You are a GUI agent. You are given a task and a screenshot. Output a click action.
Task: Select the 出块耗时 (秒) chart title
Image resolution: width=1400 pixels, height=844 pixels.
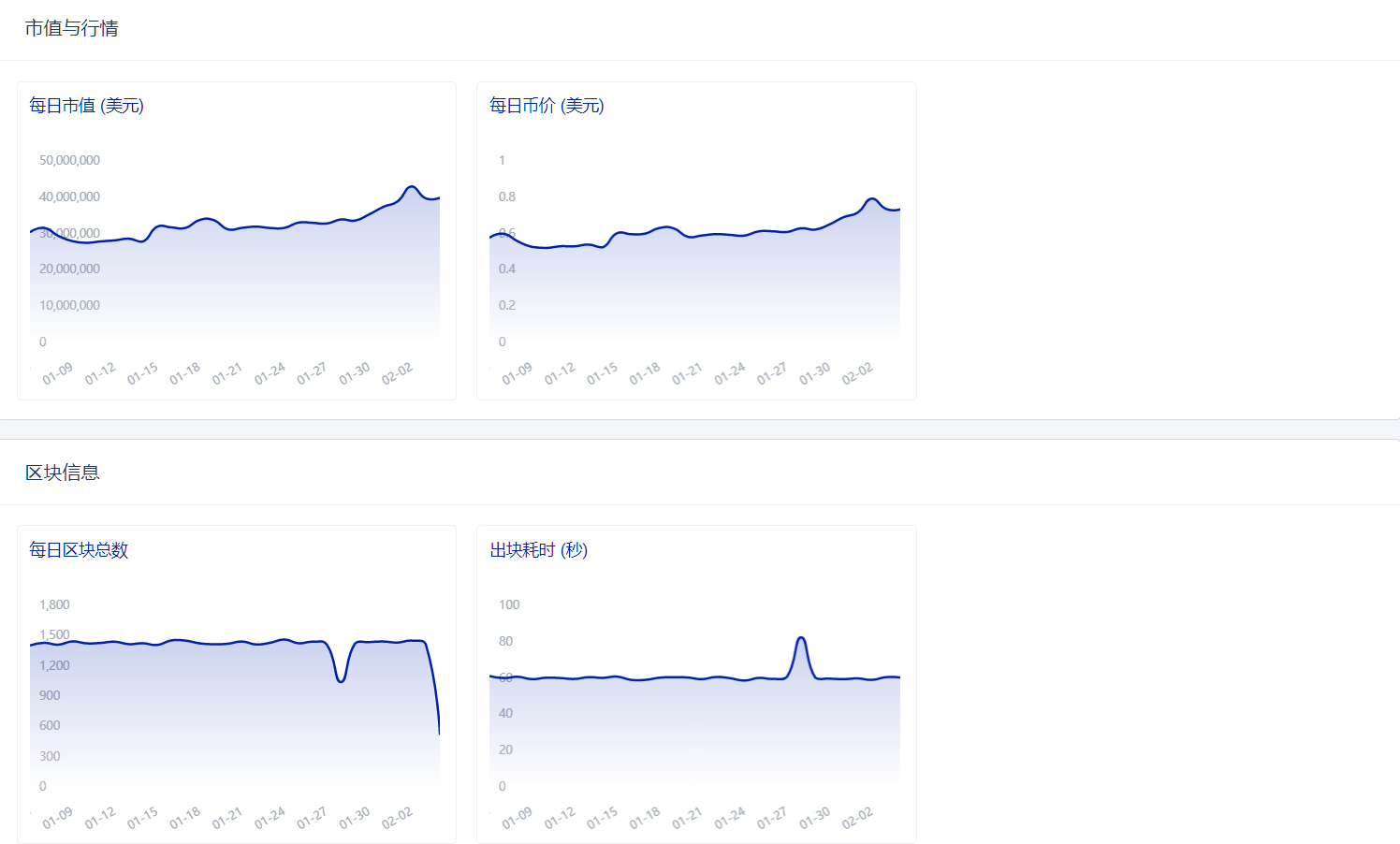(x=539, y=550)
